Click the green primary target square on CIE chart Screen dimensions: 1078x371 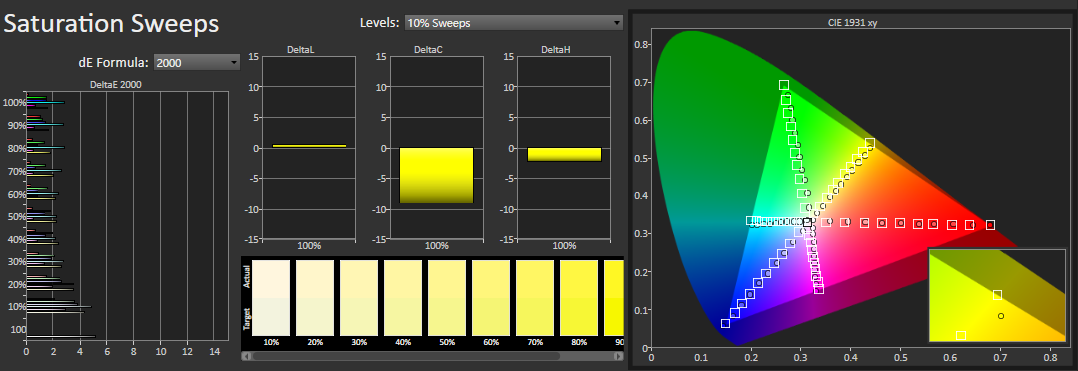point(784,85)
